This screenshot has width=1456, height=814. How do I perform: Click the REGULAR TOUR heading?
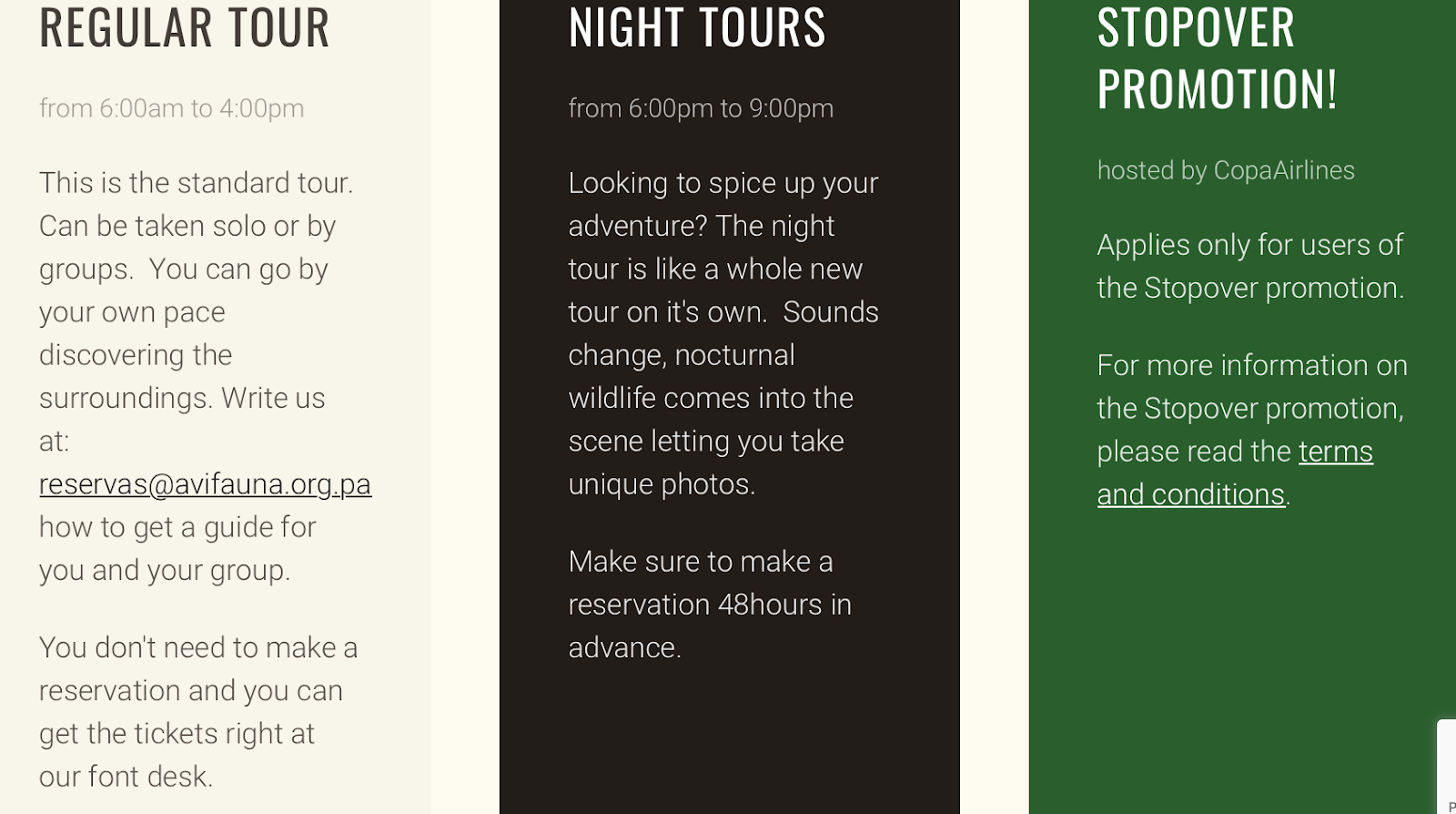pyautogui.click(x=185, y=26)
